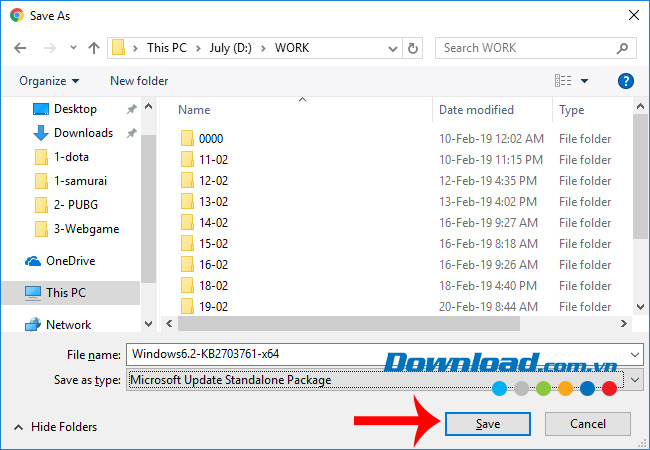Click the folder icon of 16-02
This screenshot has width=650, height=450.
coord(187,265)
